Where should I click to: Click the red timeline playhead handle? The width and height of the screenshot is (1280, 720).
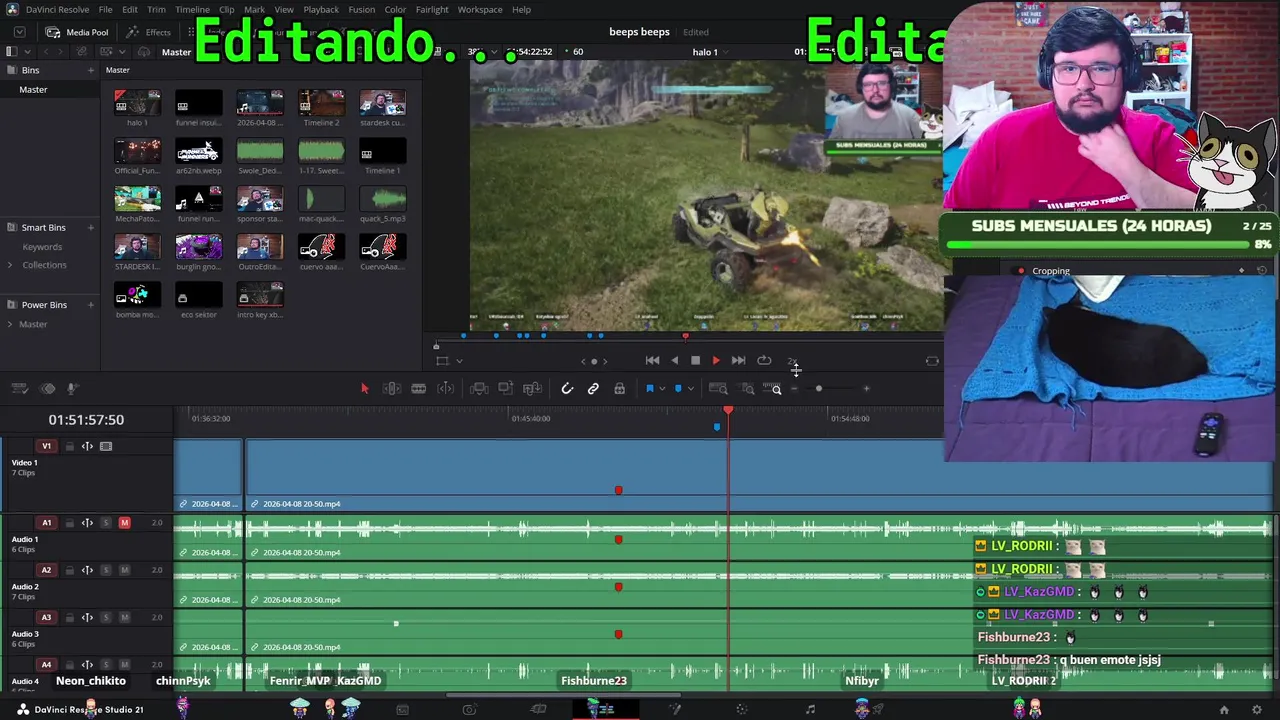[x=728, y=411]
